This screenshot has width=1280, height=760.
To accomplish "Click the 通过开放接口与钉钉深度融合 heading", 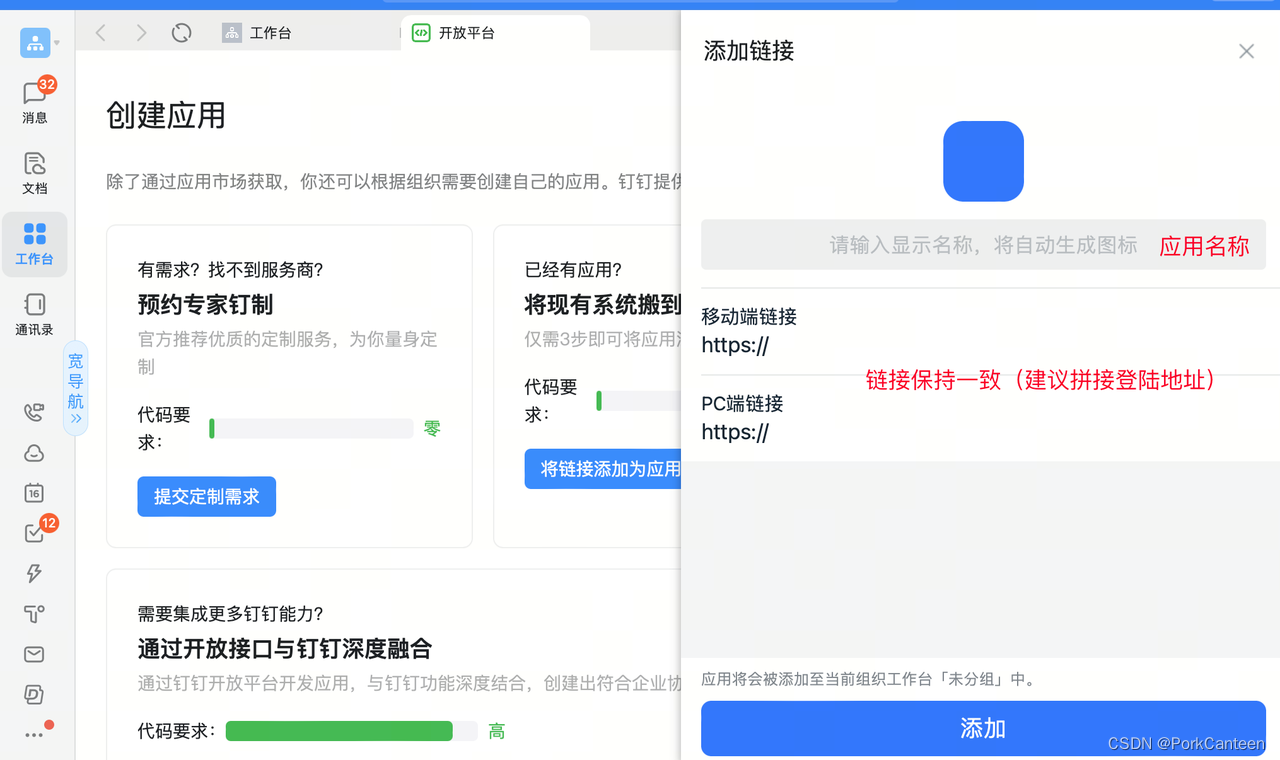I will point(285,649).
